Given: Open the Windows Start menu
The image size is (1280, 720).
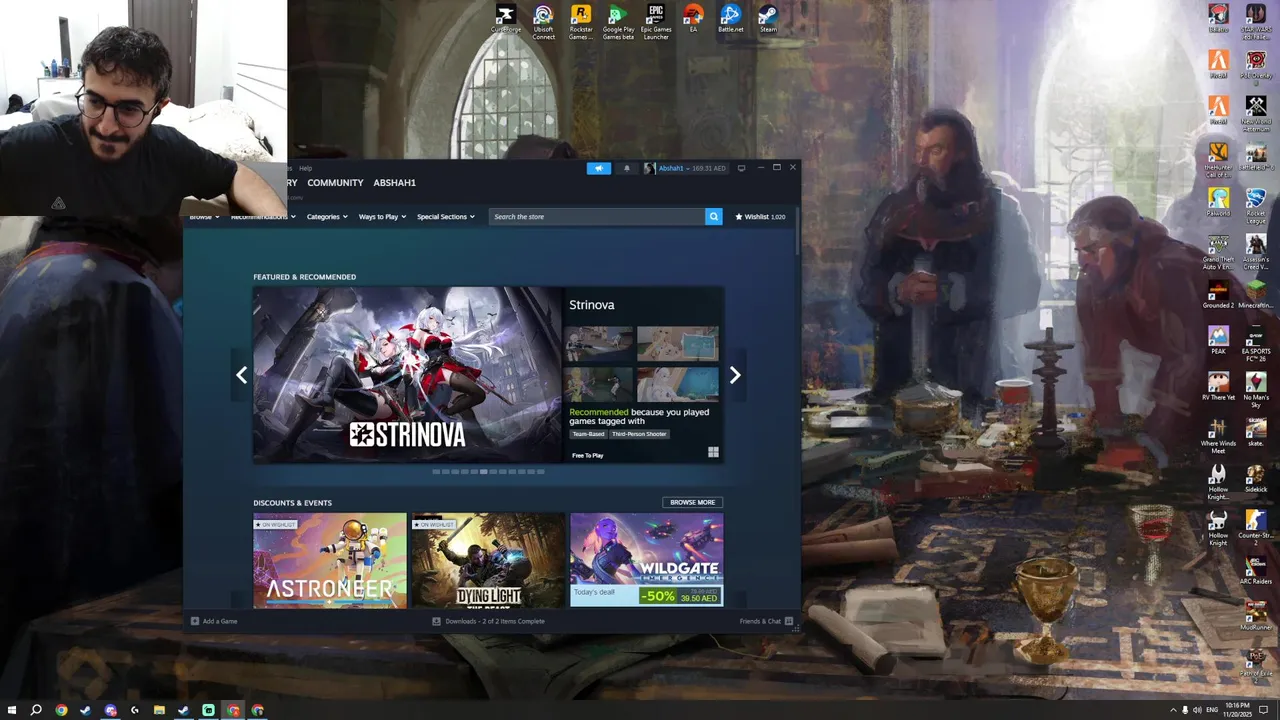Looking at the screenshot, I should click(12, 710).
